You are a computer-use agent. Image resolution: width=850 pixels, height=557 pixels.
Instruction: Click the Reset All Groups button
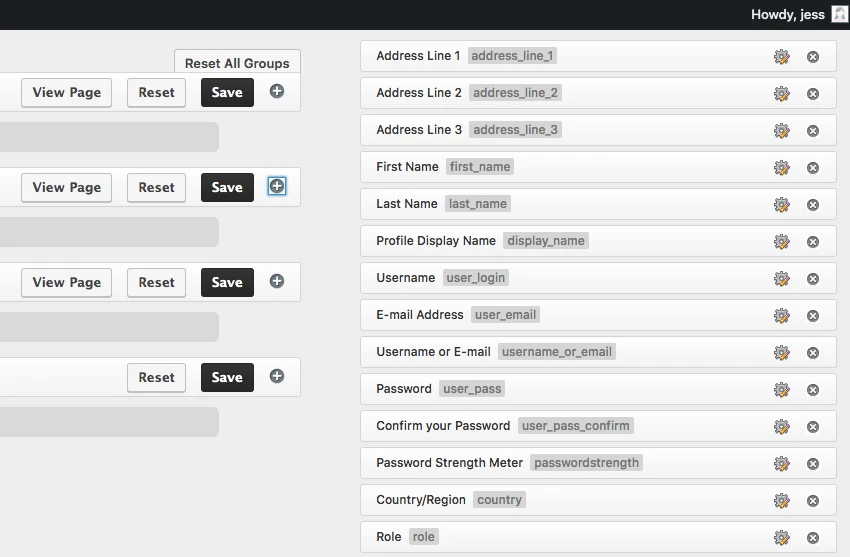[237, 63]
